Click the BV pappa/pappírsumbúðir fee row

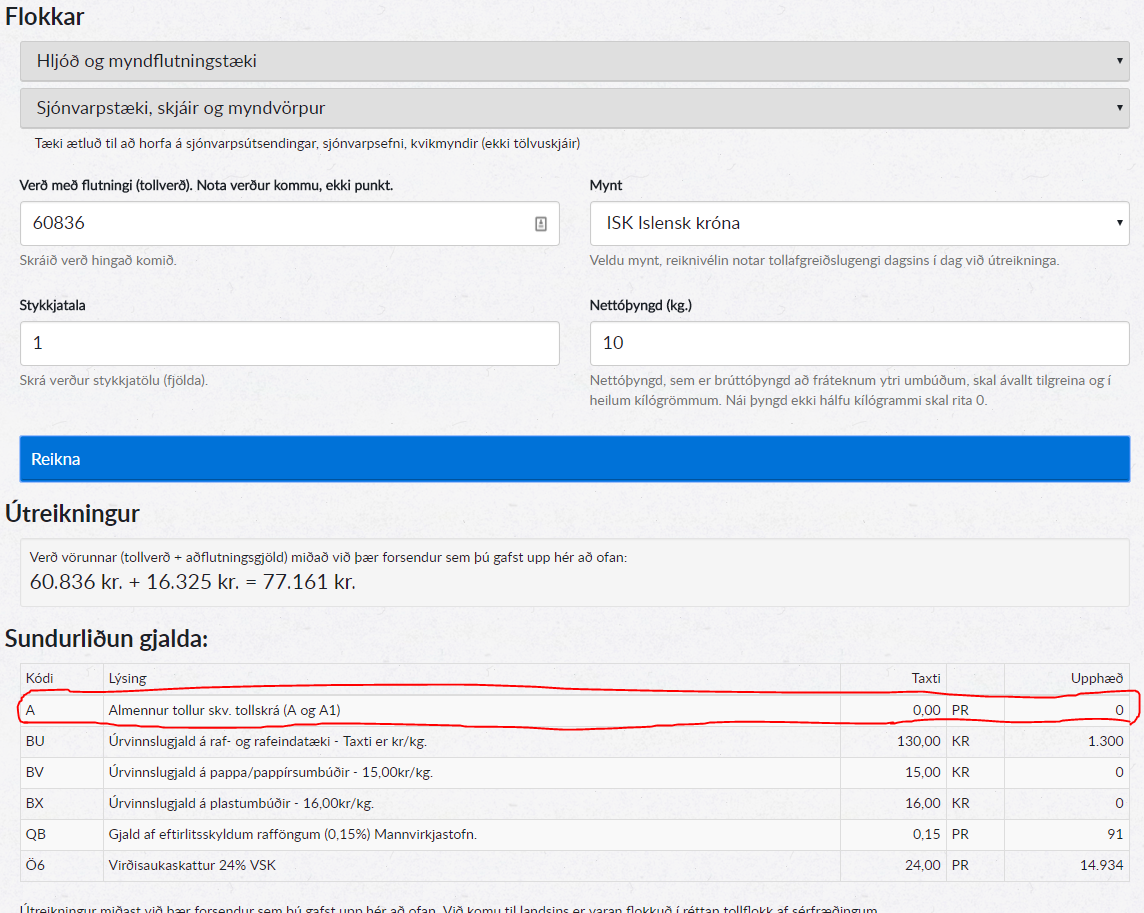tap(470, 772)
